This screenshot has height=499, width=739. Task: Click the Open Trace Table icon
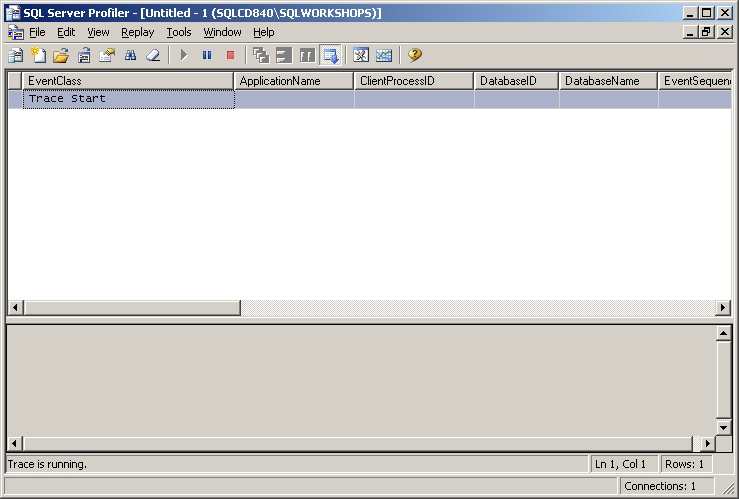84,56
